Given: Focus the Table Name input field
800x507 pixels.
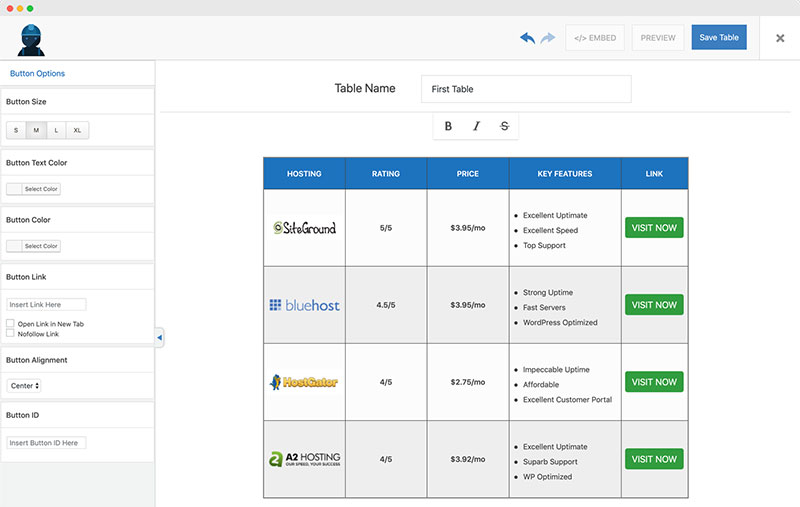Looking at the screenshot, I should 526,89.
